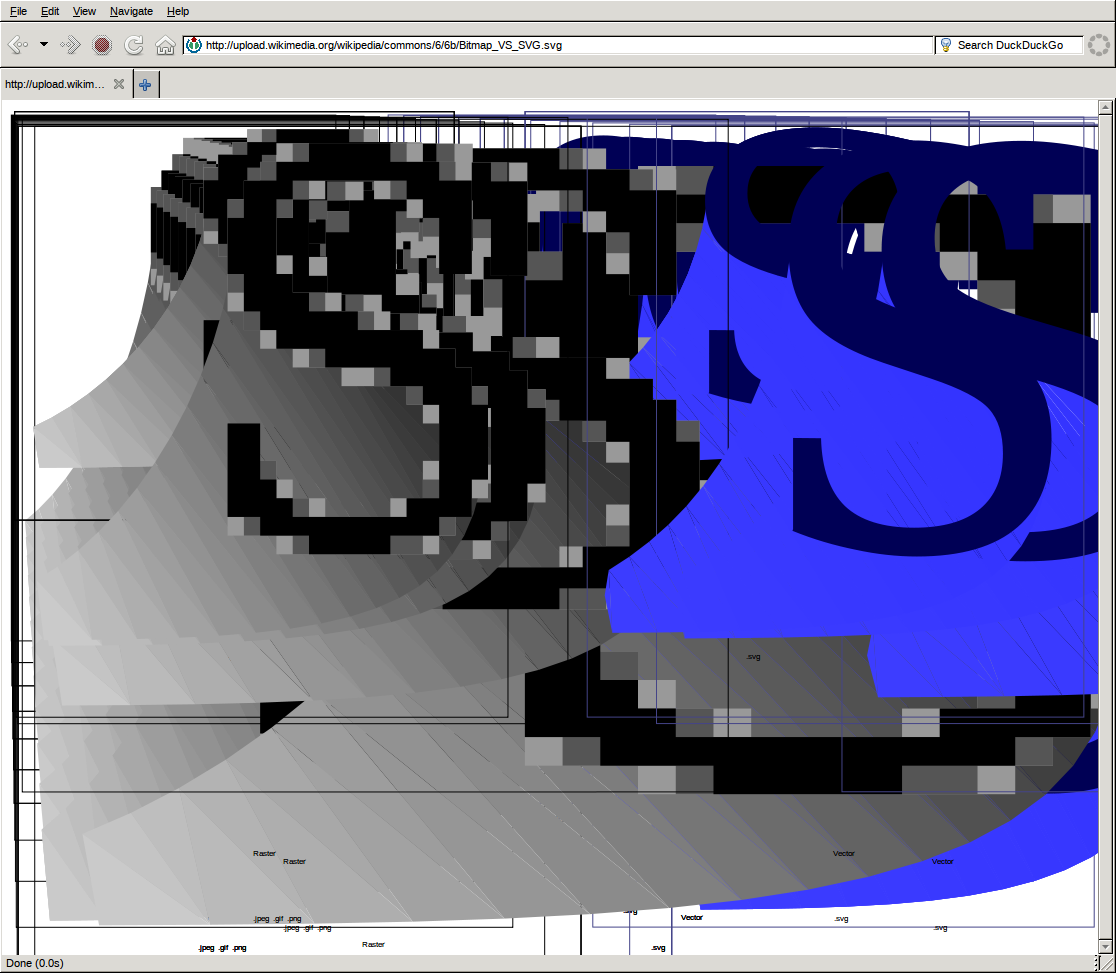Go to the Home page icon
Screen dimensions: 1116x973
pyautogui.click(x=165, y=45)
